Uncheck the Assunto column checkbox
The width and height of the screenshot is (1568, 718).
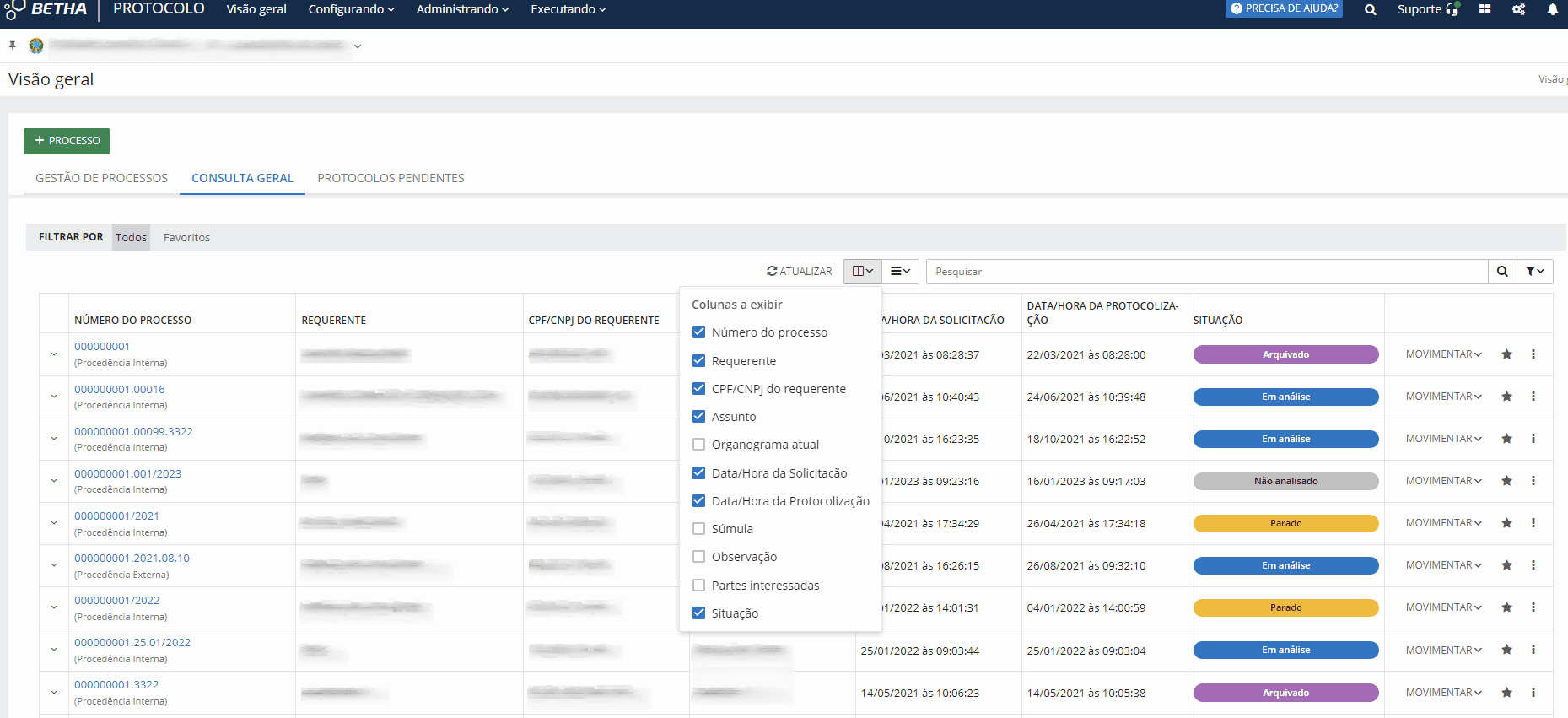tap(698, 417)
